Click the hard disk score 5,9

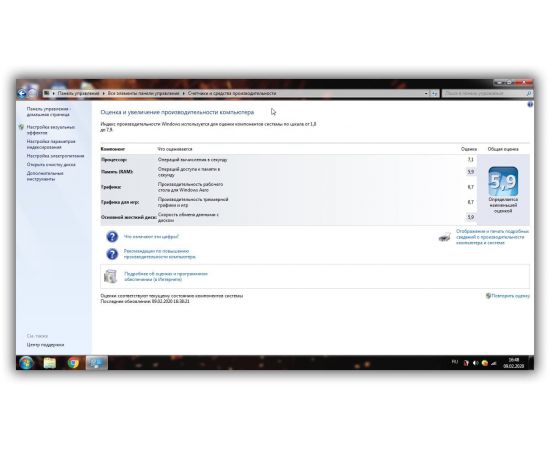coord(470,217)
